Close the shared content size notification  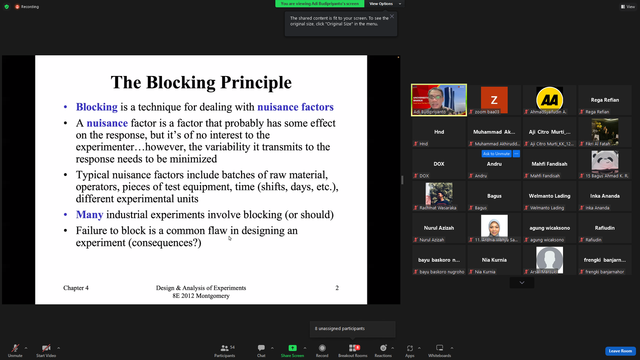point(392,16)
